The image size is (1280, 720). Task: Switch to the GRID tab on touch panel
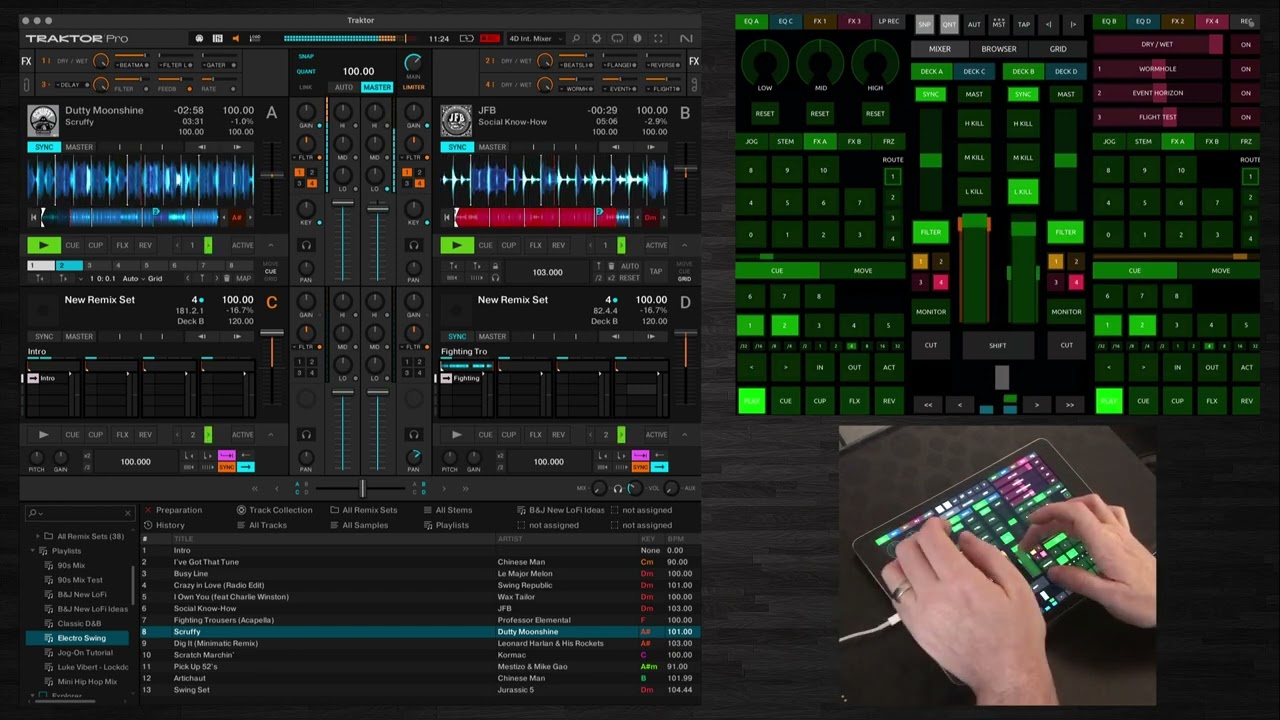pyautogui.click(x=1058, y=49)
